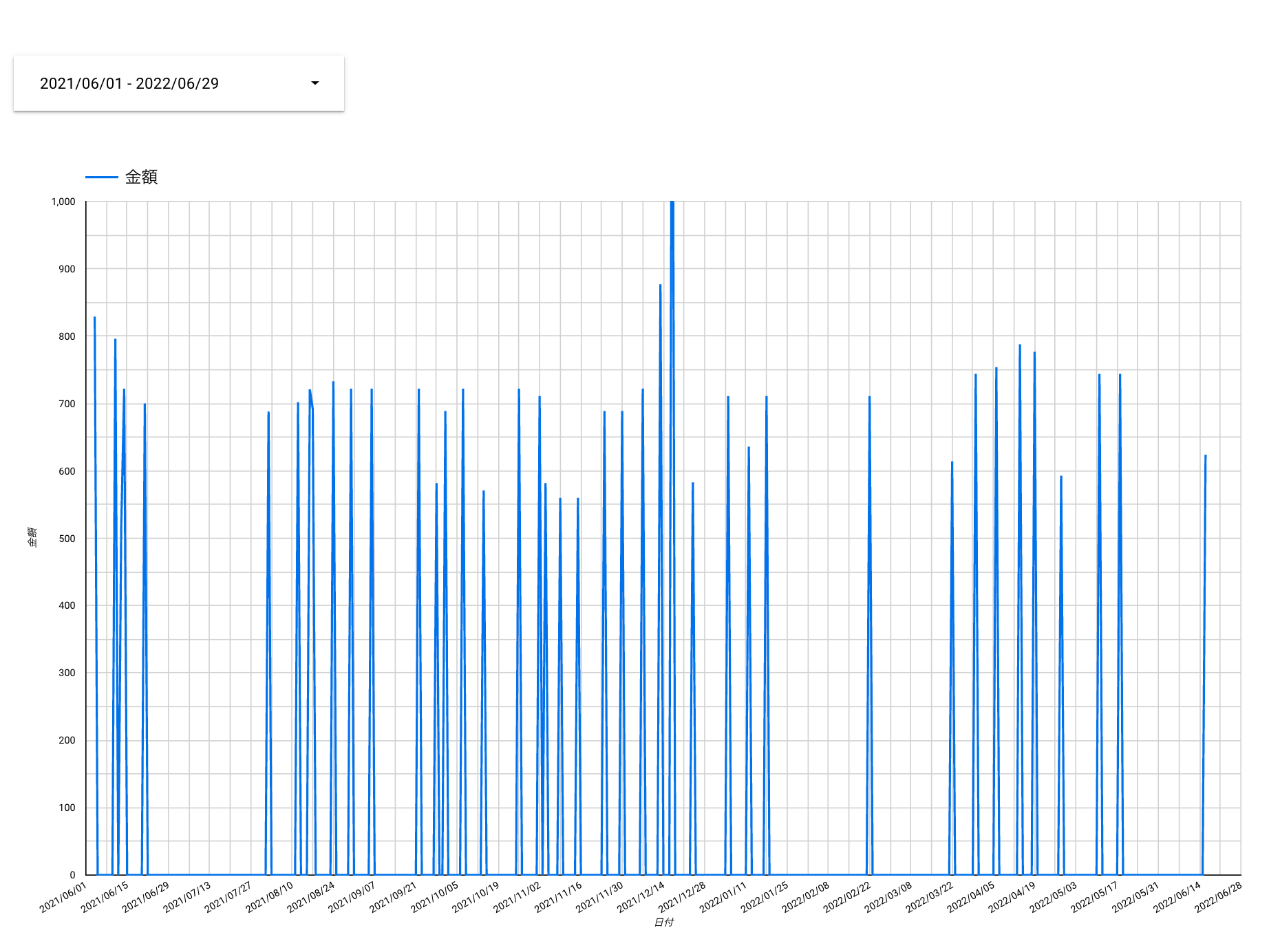This screenshot has width=1280, height=952.
Task: Click the x-axis date 2021/06/15
Action: [x=105, y=897]
